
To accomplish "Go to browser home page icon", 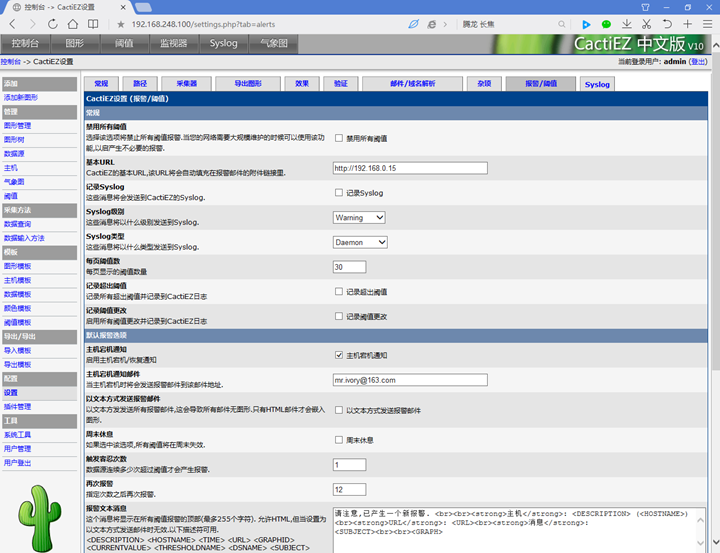I will [x=73, y=24].
